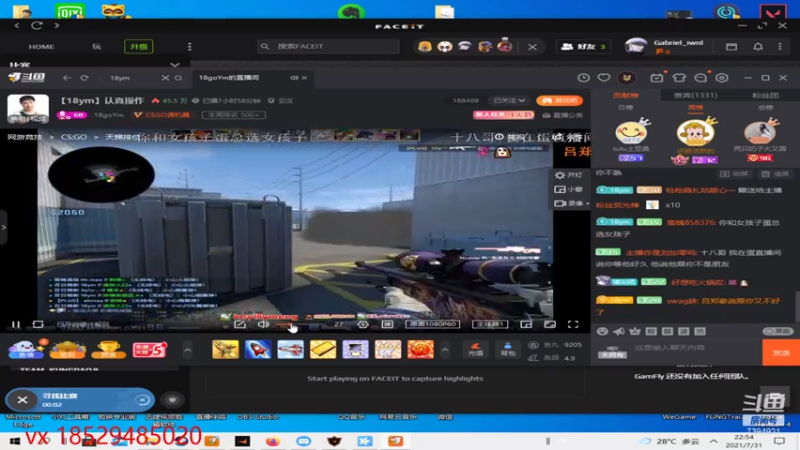Open the 1080P60 quality selector

tap(433, 324)
